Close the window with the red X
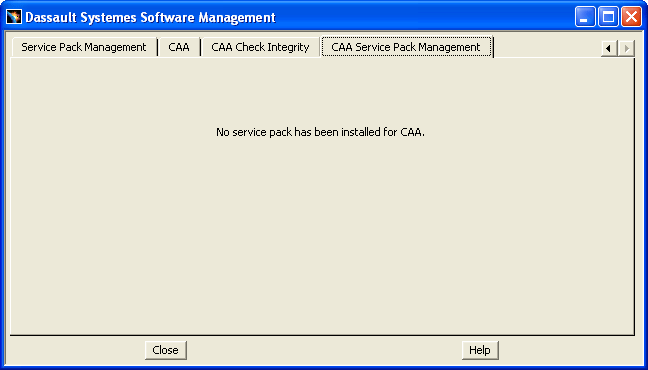The height and width of the screenshot is (370, 648). click(631, 17)
